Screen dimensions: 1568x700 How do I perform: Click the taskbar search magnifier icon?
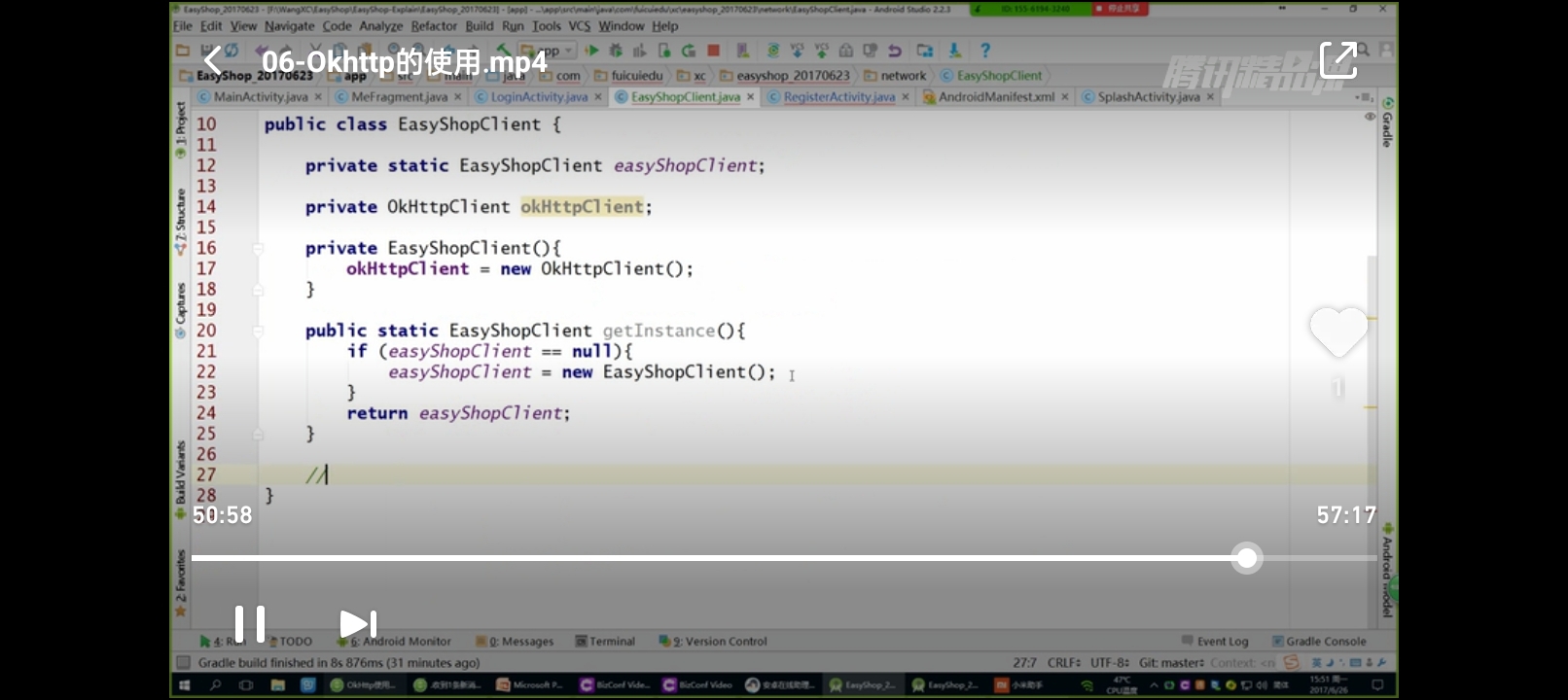coord(215,685)
